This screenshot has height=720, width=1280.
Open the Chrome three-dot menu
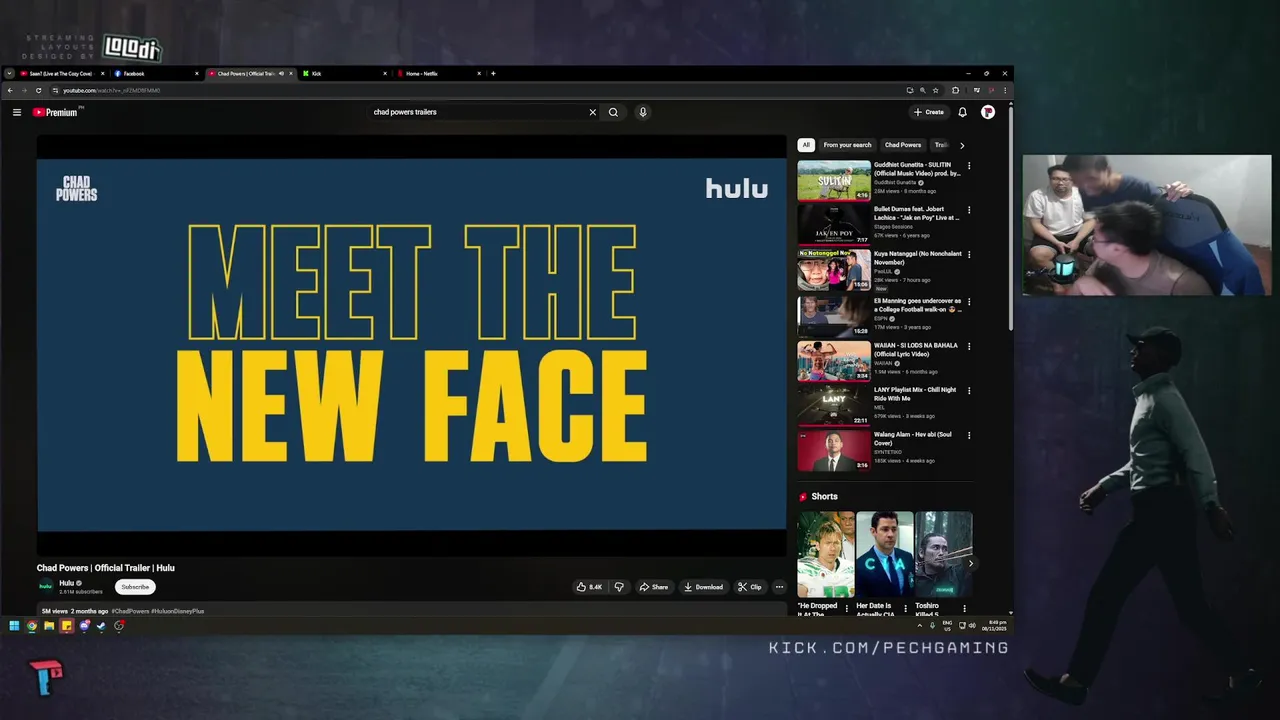1005,90
